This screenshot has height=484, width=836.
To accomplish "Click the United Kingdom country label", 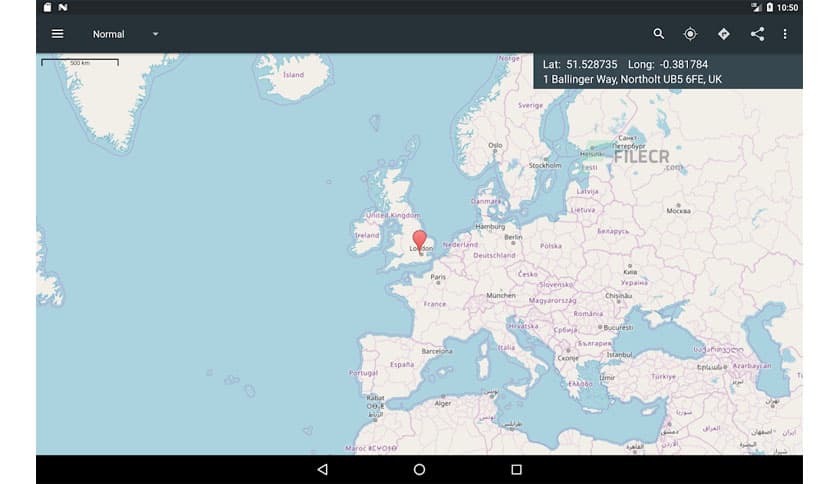I will [393, 215].
